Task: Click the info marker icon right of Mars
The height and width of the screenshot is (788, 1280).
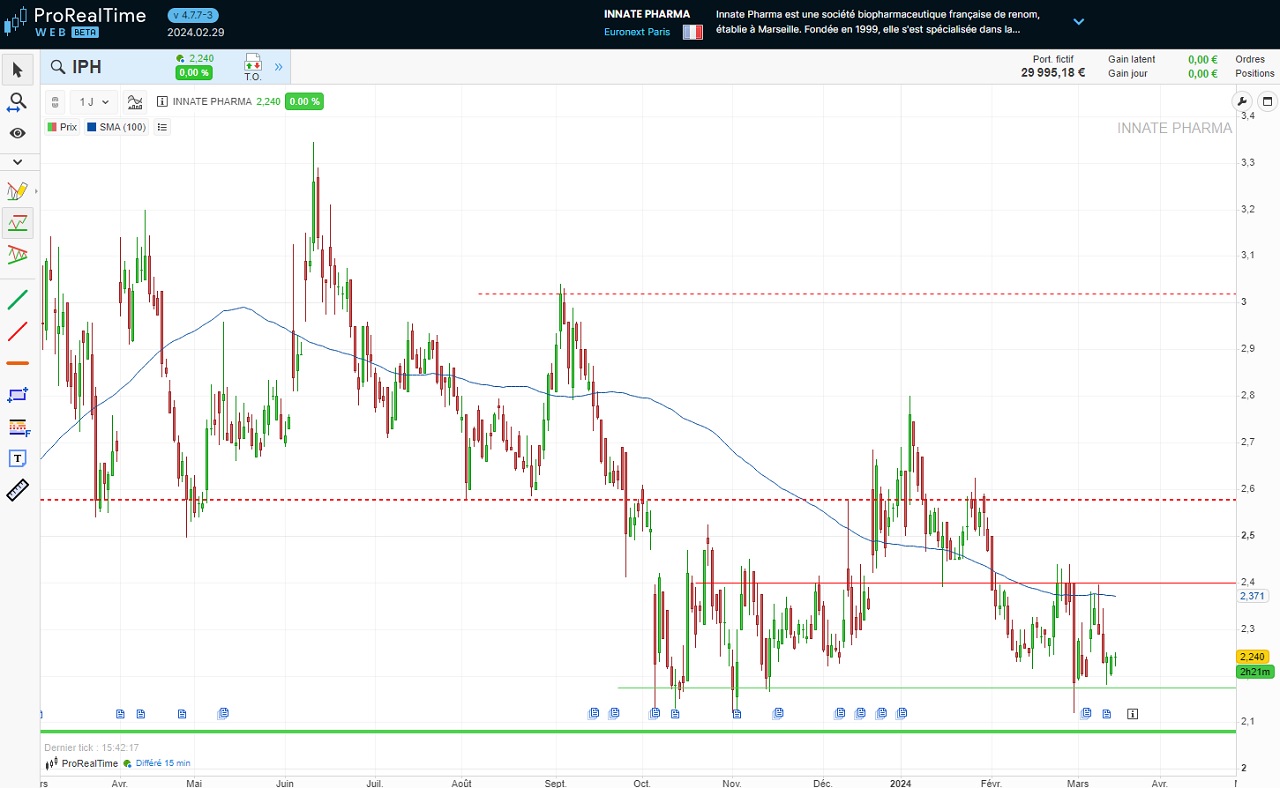Action: pos(1133,713)
